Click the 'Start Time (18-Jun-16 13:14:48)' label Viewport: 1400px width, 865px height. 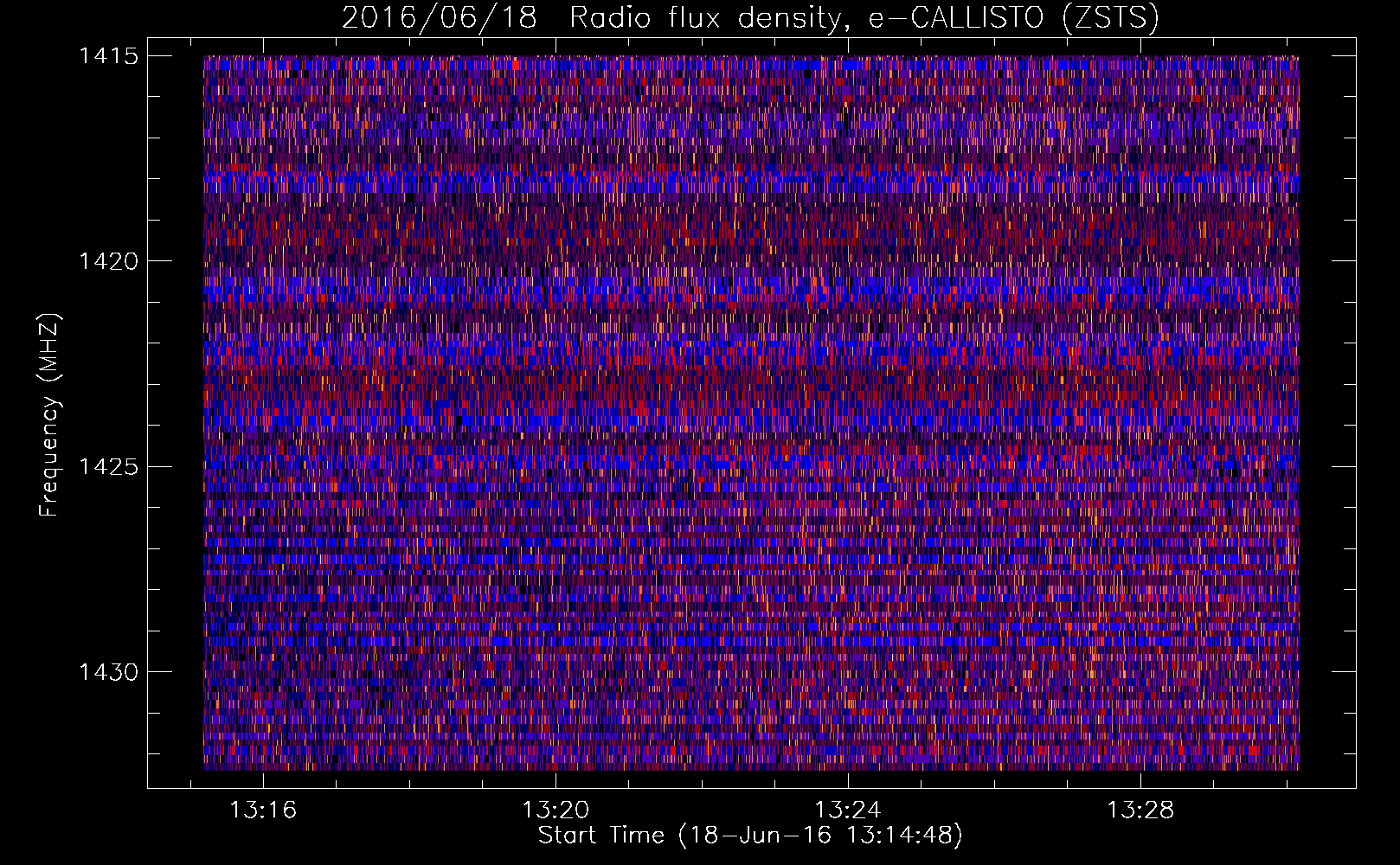click(x=750, y=836)
